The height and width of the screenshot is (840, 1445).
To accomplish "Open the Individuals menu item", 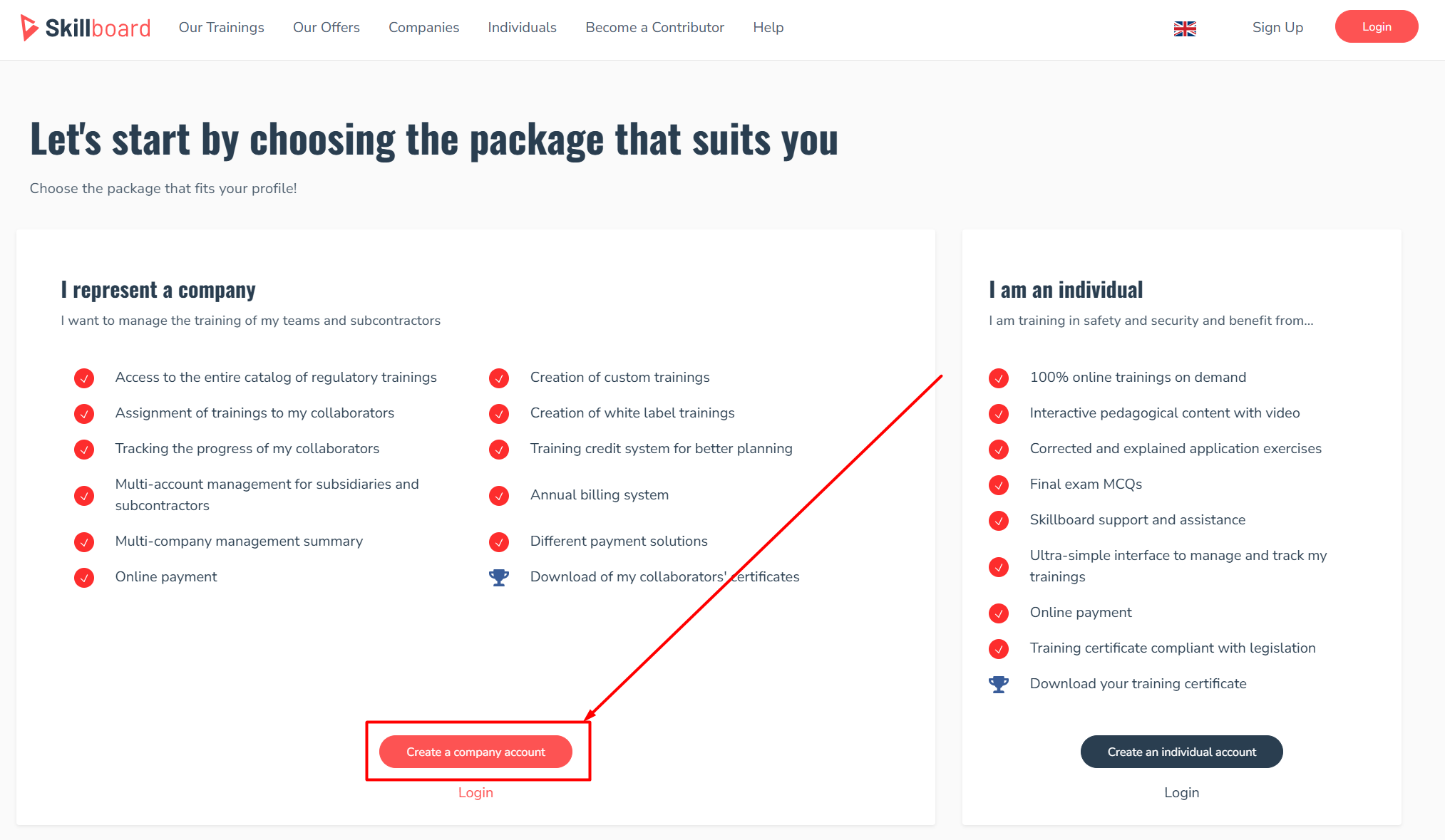I will (522, 27).
